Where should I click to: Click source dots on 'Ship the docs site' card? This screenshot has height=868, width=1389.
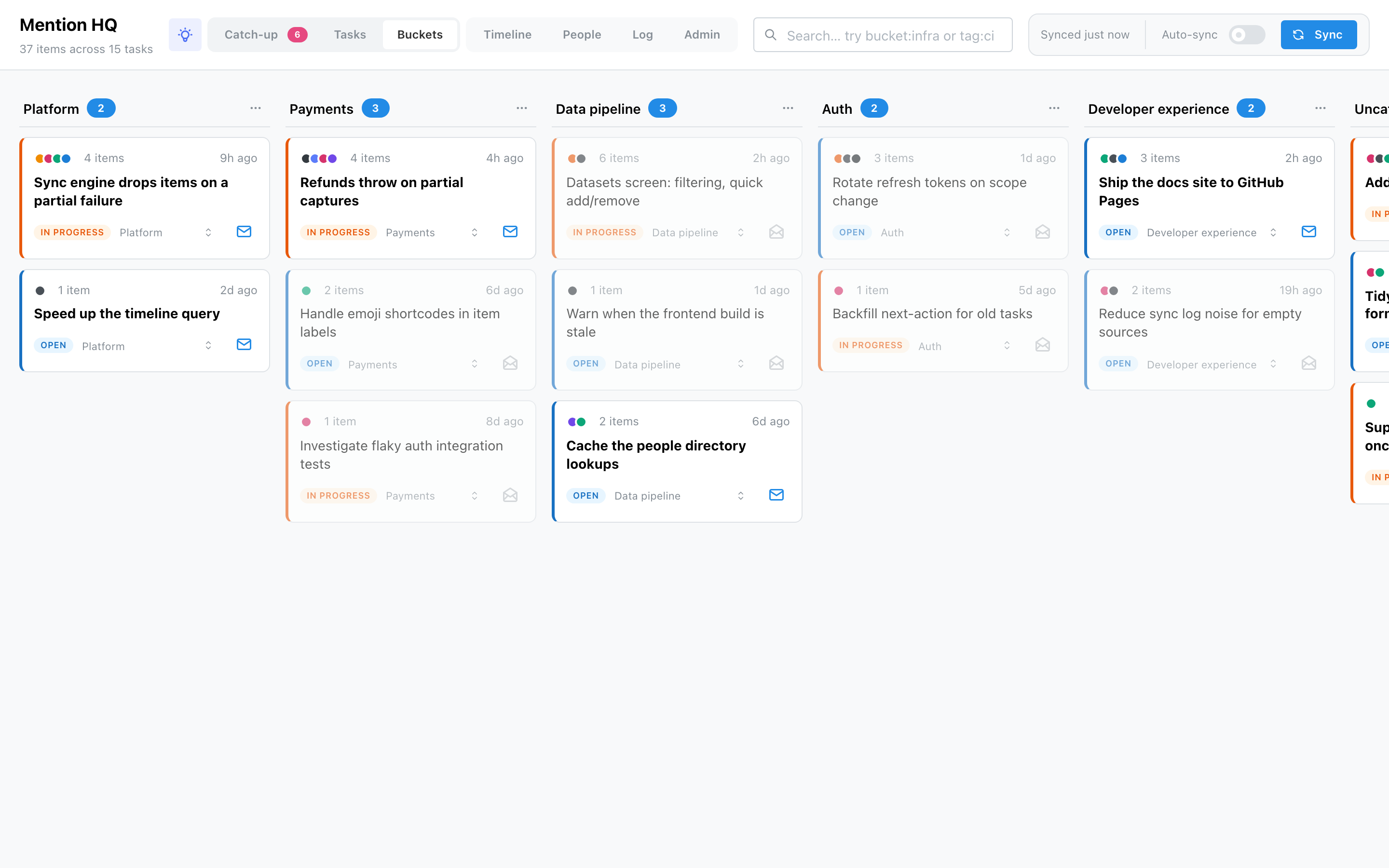point(1114,159)
